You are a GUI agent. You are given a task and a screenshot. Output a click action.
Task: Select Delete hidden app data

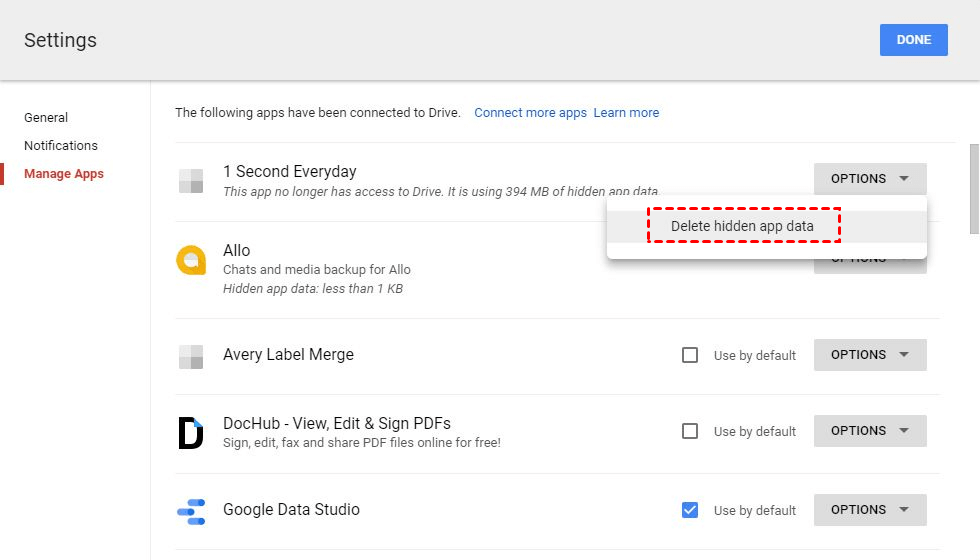[x=743, y=226]
